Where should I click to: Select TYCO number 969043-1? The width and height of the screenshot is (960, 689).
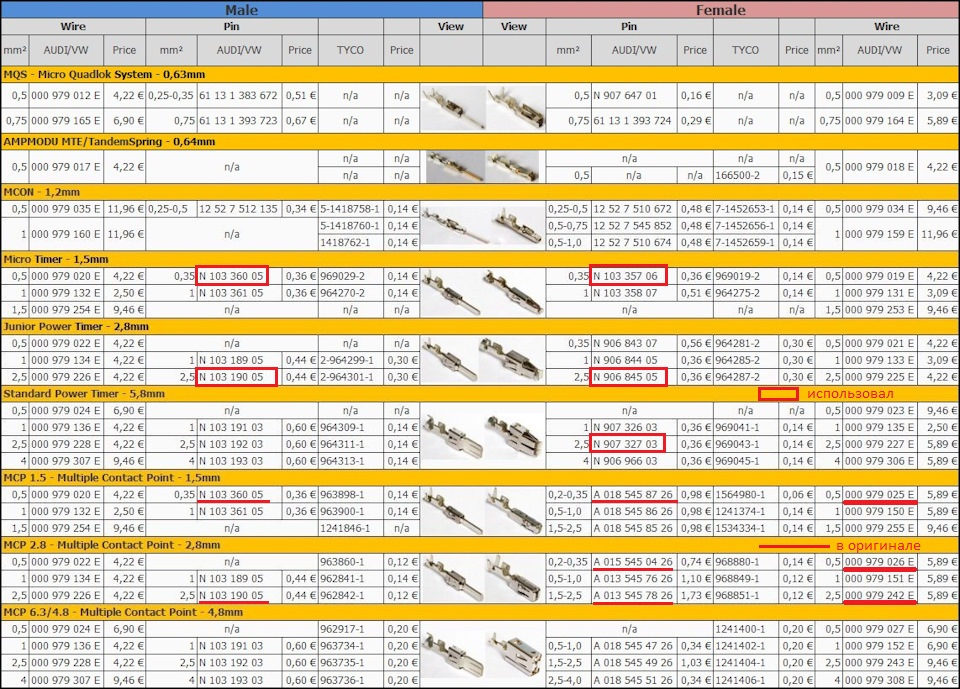click(x=737, y=444)
